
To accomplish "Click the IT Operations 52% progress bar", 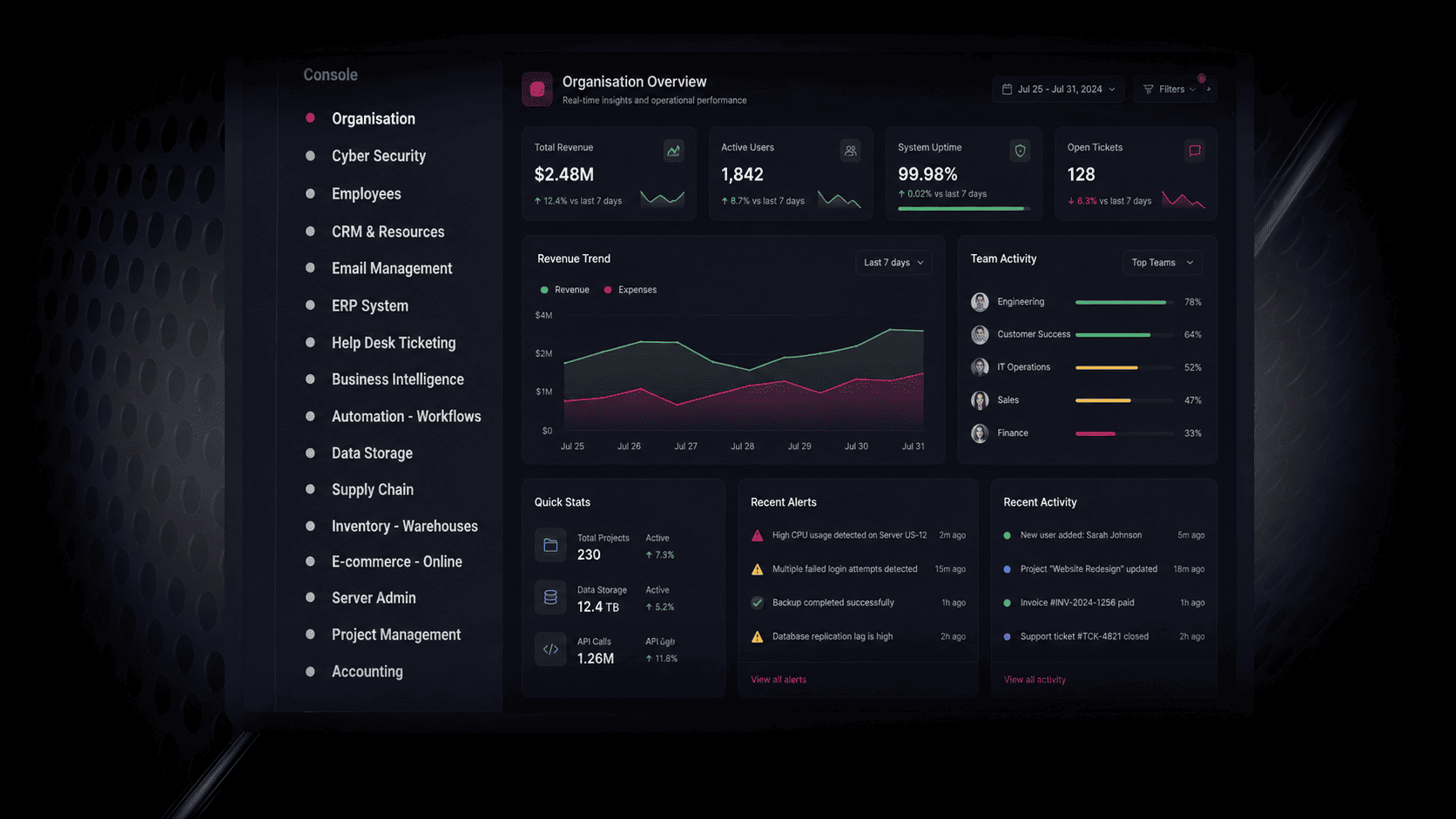I will click(x=1124, y=367).
